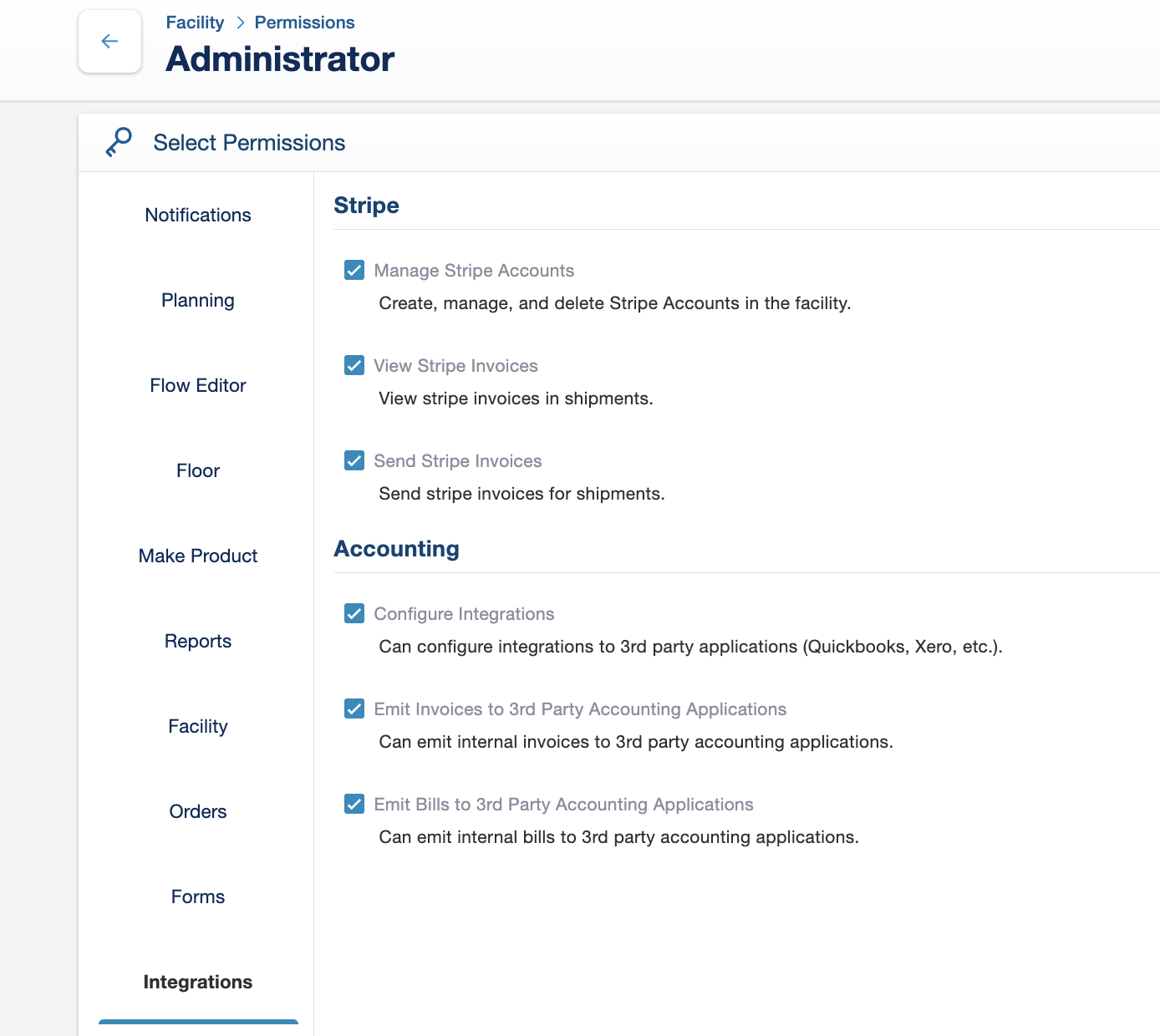Disable Send Stripe Invoices permission
Viewport: 1160px width, 1036px height.
point(354,461)
